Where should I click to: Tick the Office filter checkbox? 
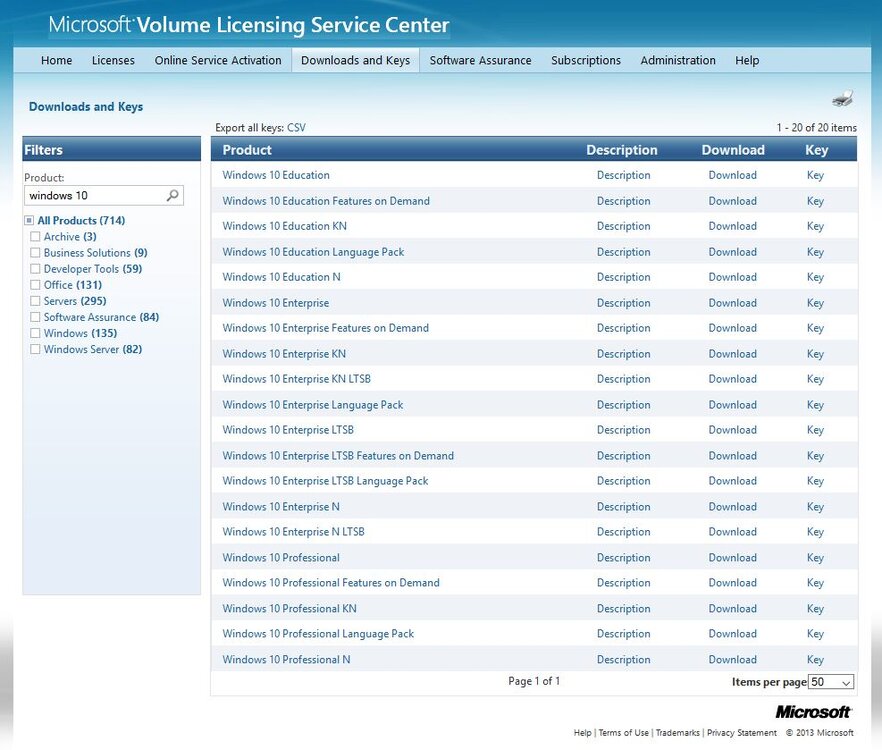click(x=35, y=285)
